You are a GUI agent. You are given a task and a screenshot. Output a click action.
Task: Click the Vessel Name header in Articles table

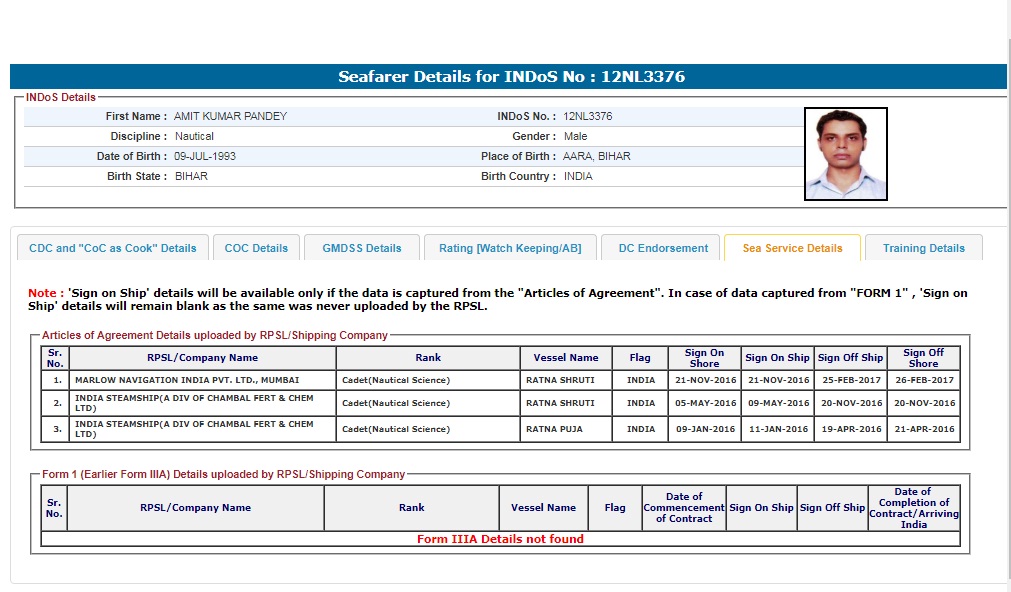pyautogui.click(x=566, y=358)
